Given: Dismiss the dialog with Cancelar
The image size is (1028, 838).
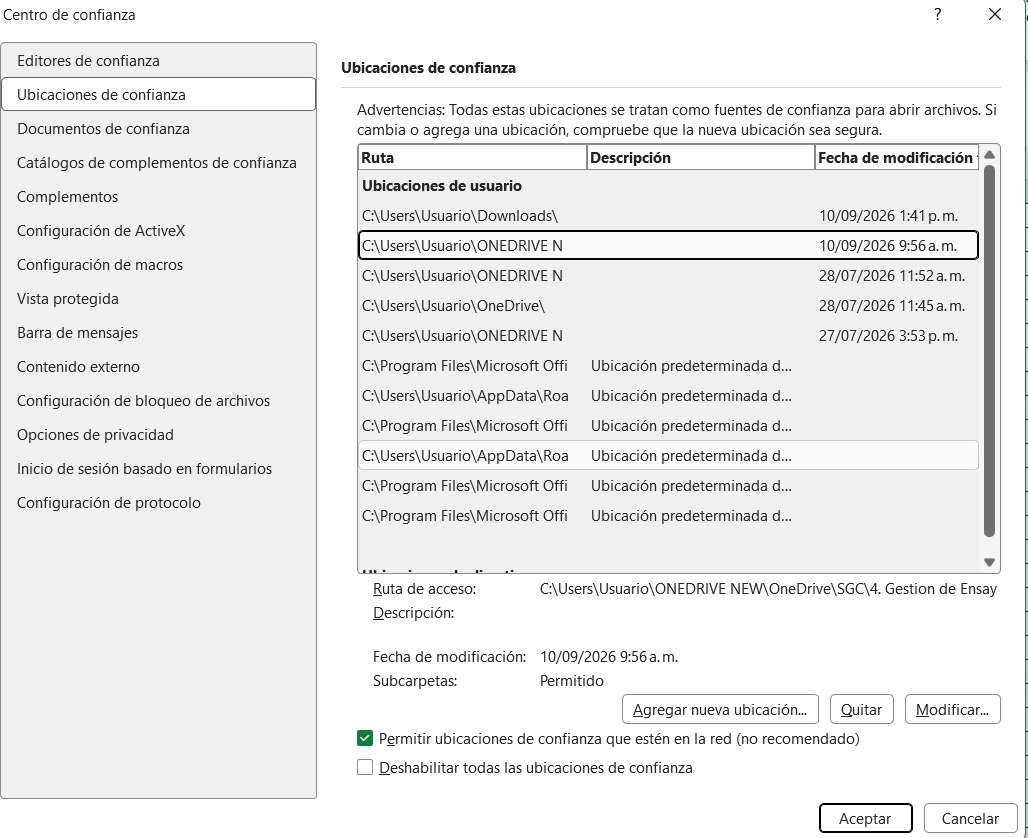Looking at the screenshot, I should click(x=970, y=818).
